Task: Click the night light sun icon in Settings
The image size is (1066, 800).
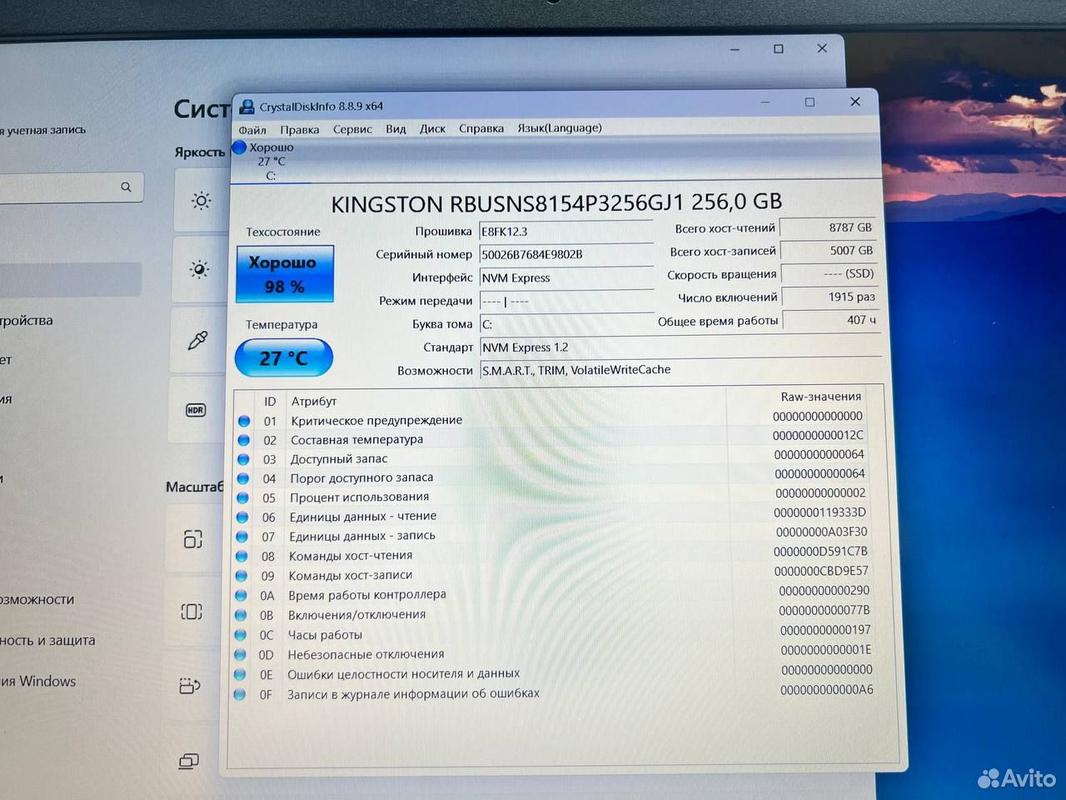Action: click(x=199, y=269)
